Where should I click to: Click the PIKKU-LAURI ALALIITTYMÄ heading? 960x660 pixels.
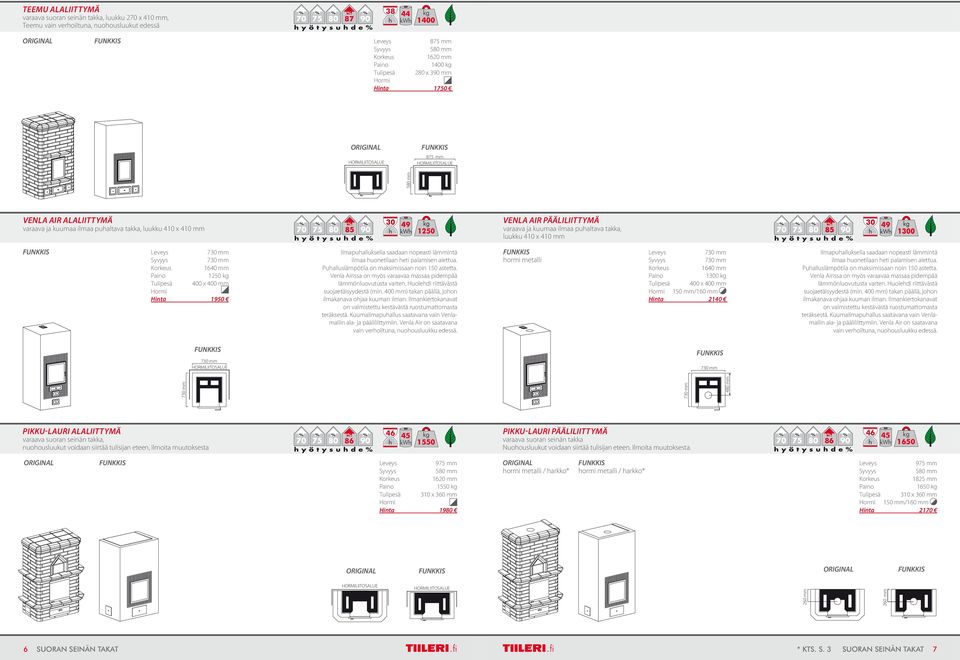point(72,431)
